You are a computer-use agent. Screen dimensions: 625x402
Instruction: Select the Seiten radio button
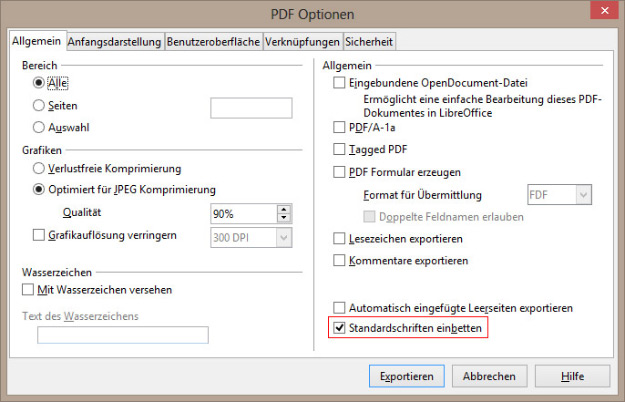(x=38, y=106)
